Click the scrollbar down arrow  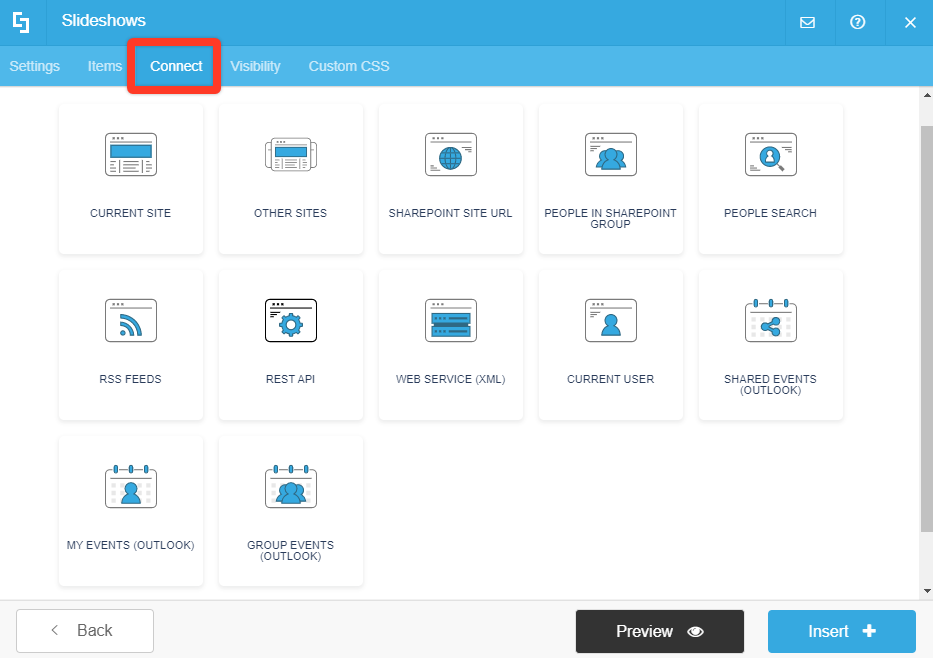coord(927,591)
